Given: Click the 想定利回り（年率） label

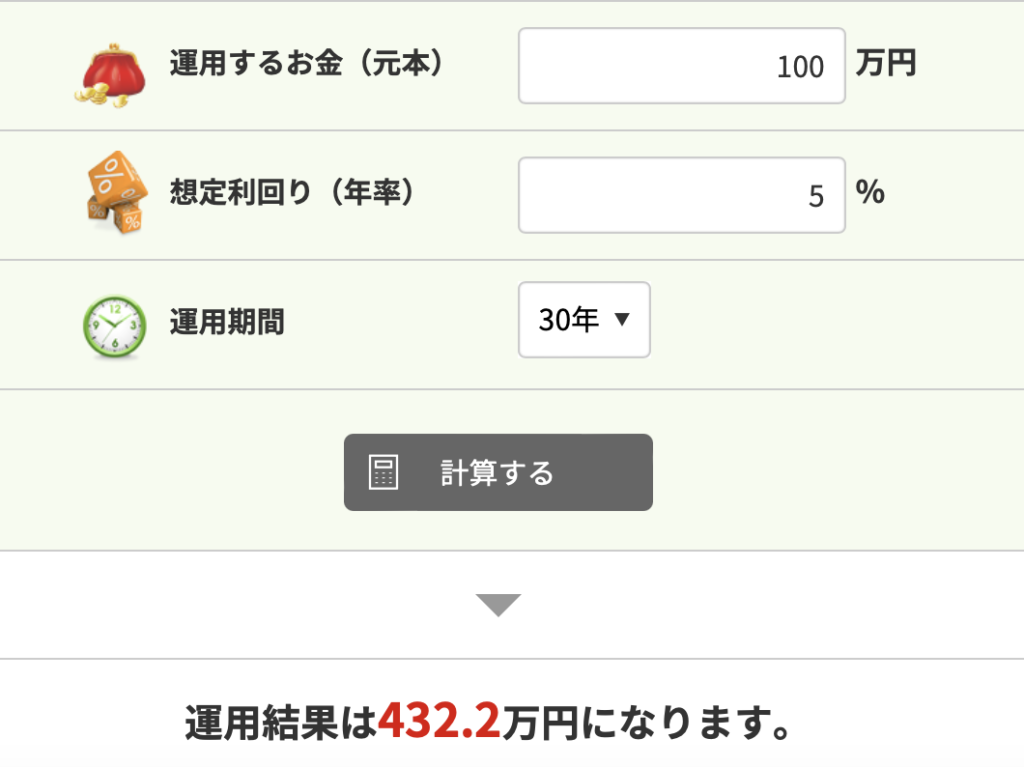Looking at the screenshot, I should point(292,193).
